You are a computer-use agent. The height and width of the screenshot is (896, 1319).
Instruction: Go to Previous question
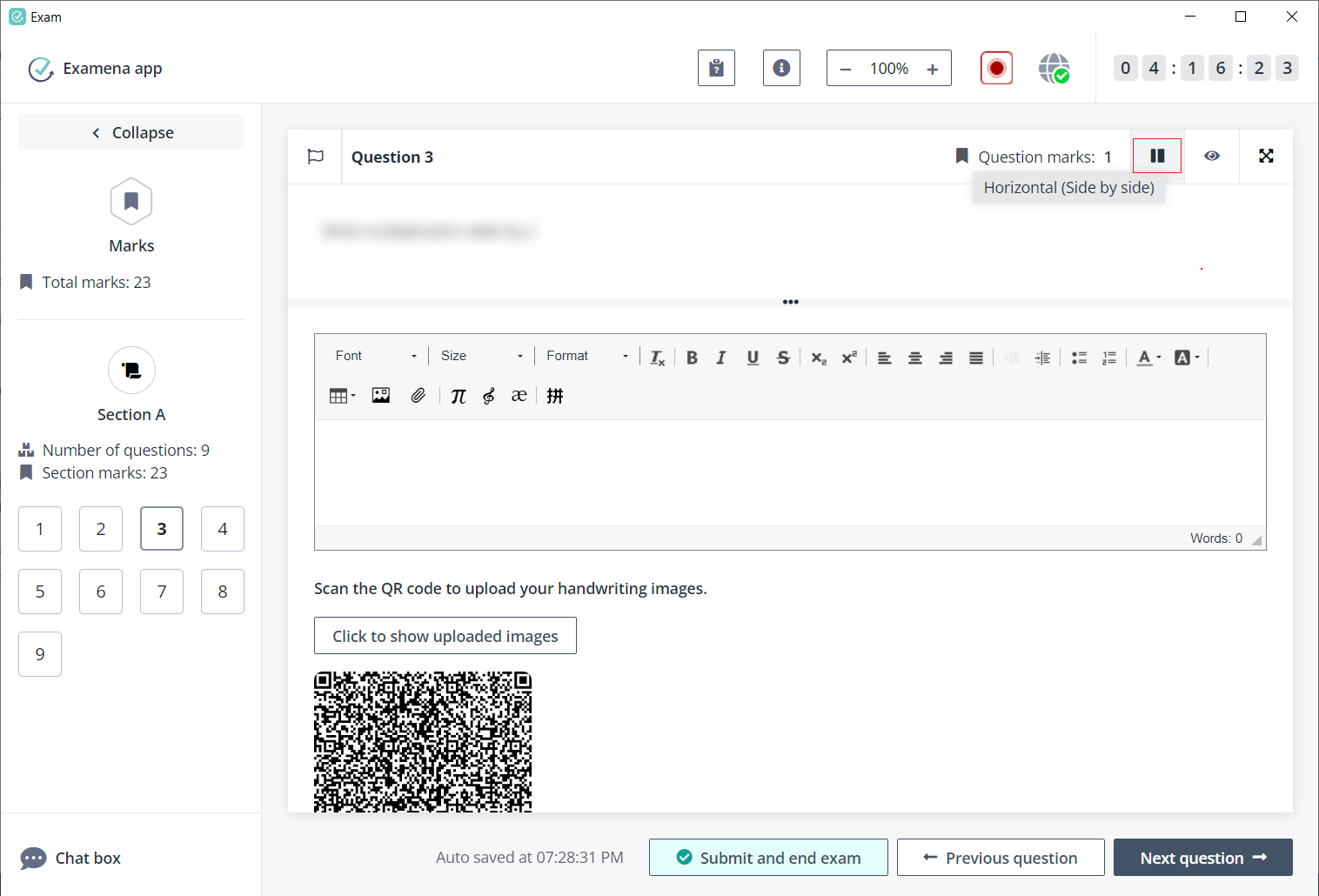click(1001, 858)
